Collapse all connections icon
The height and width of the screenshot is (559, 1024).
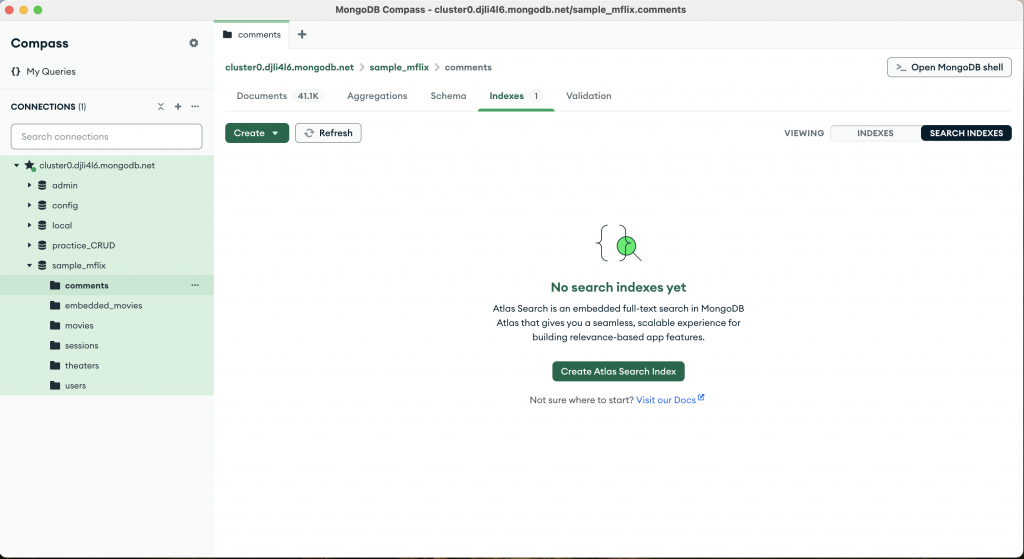[x=161, y=106]
